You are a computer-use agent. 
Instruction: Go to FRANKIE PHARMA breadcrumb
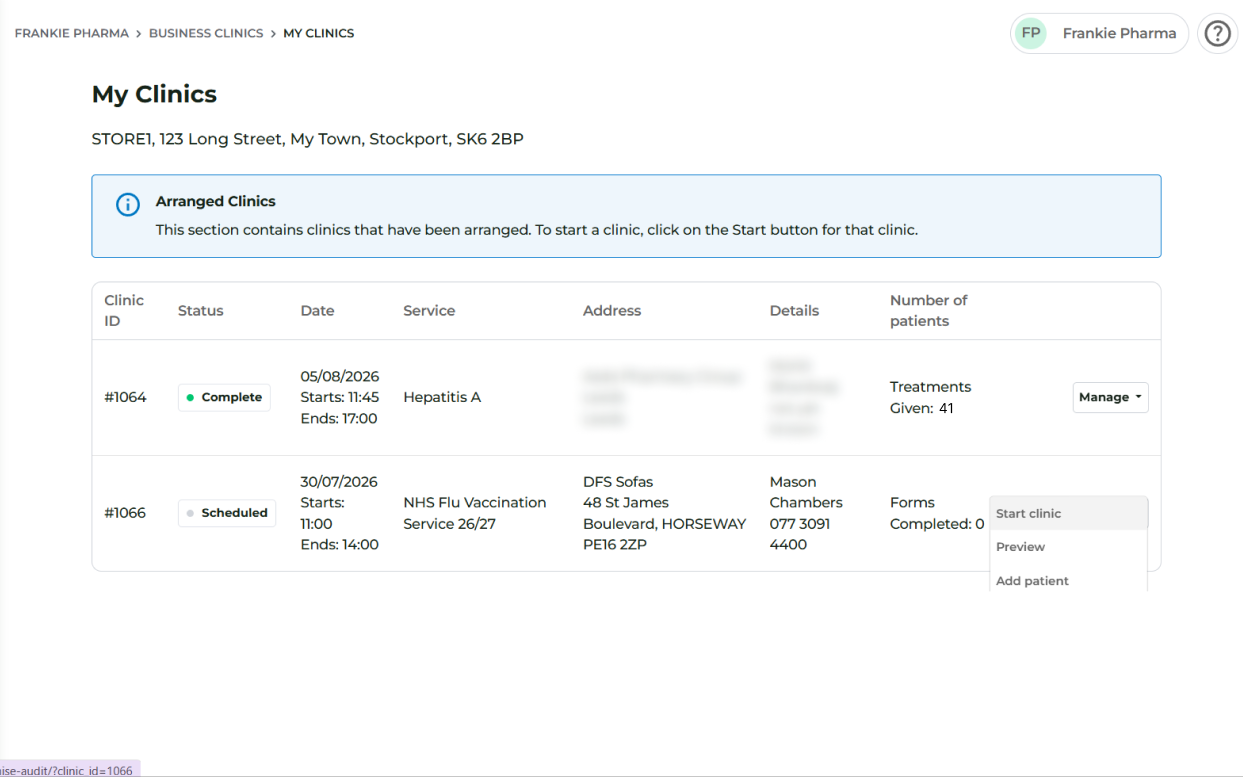(71, 33)
